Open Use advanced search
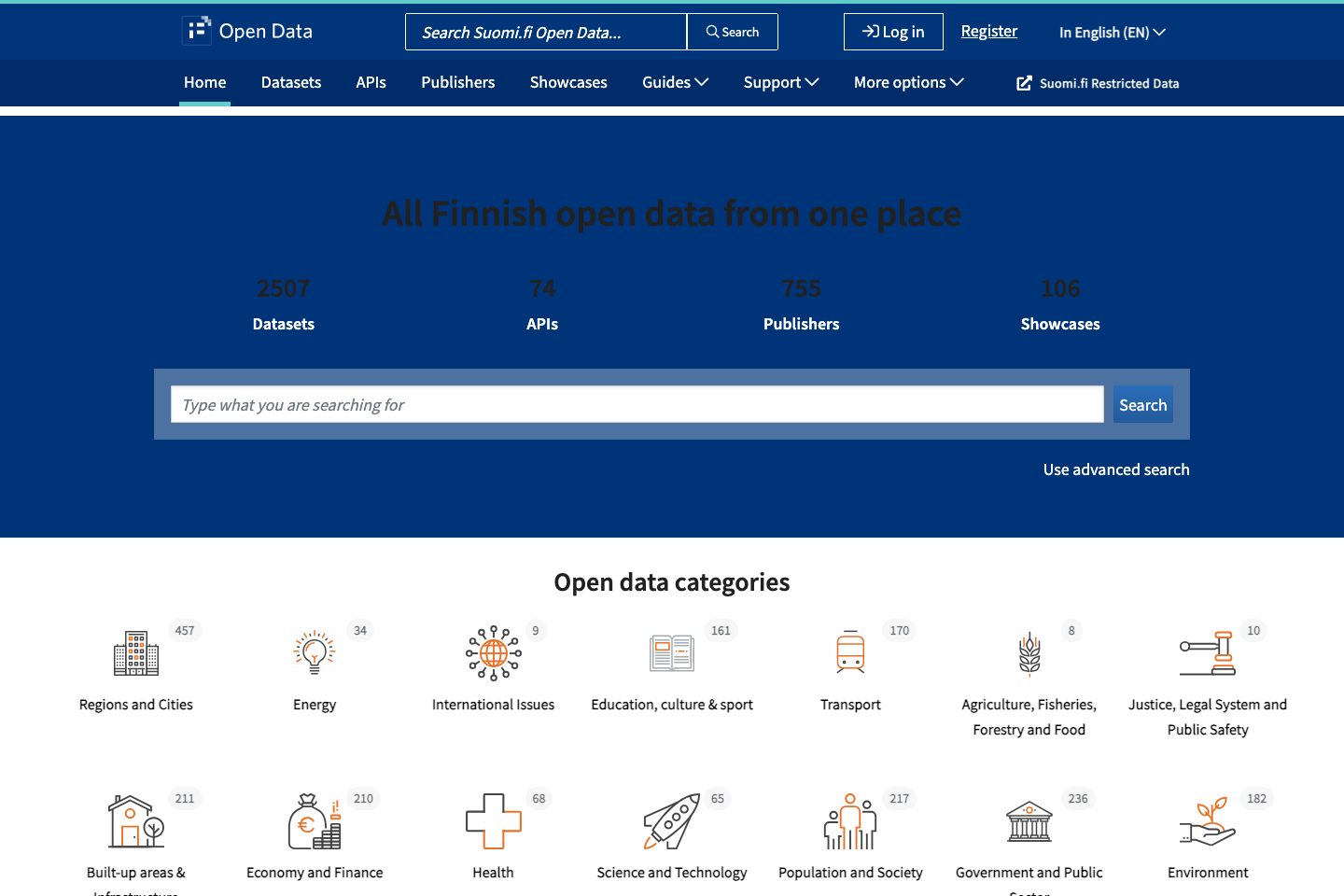1344x896 pixels. click(x=1115, y=469)
